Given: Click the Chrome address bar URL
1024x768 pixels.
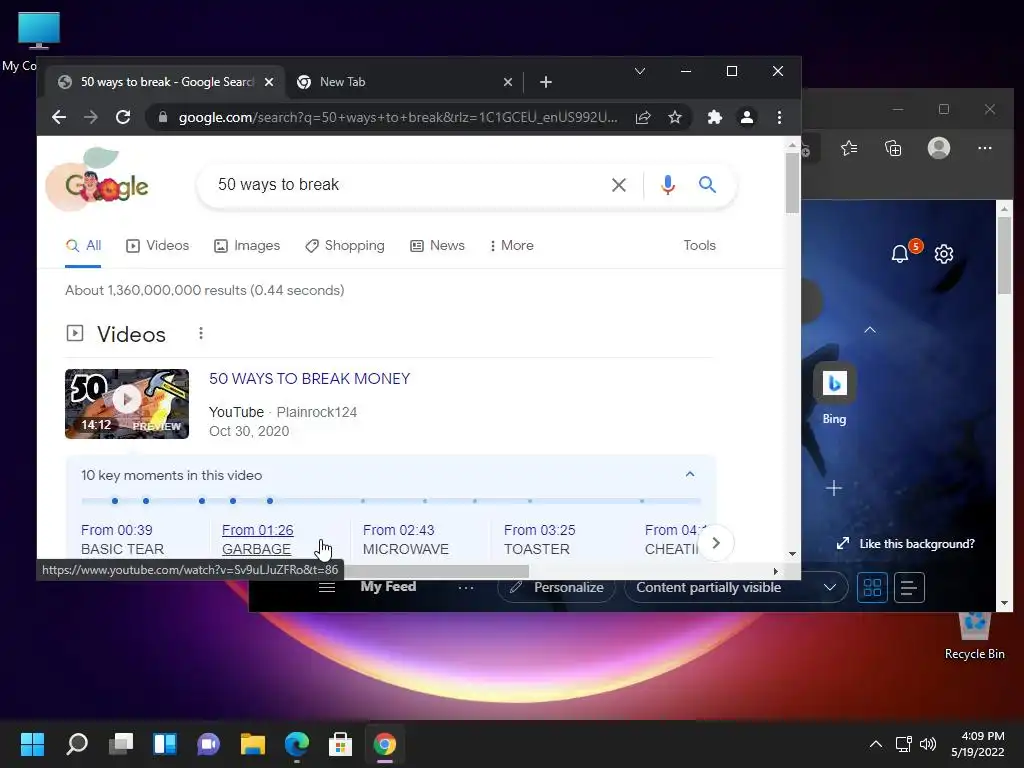Looking at the screenshot, I should pos(398,117).
